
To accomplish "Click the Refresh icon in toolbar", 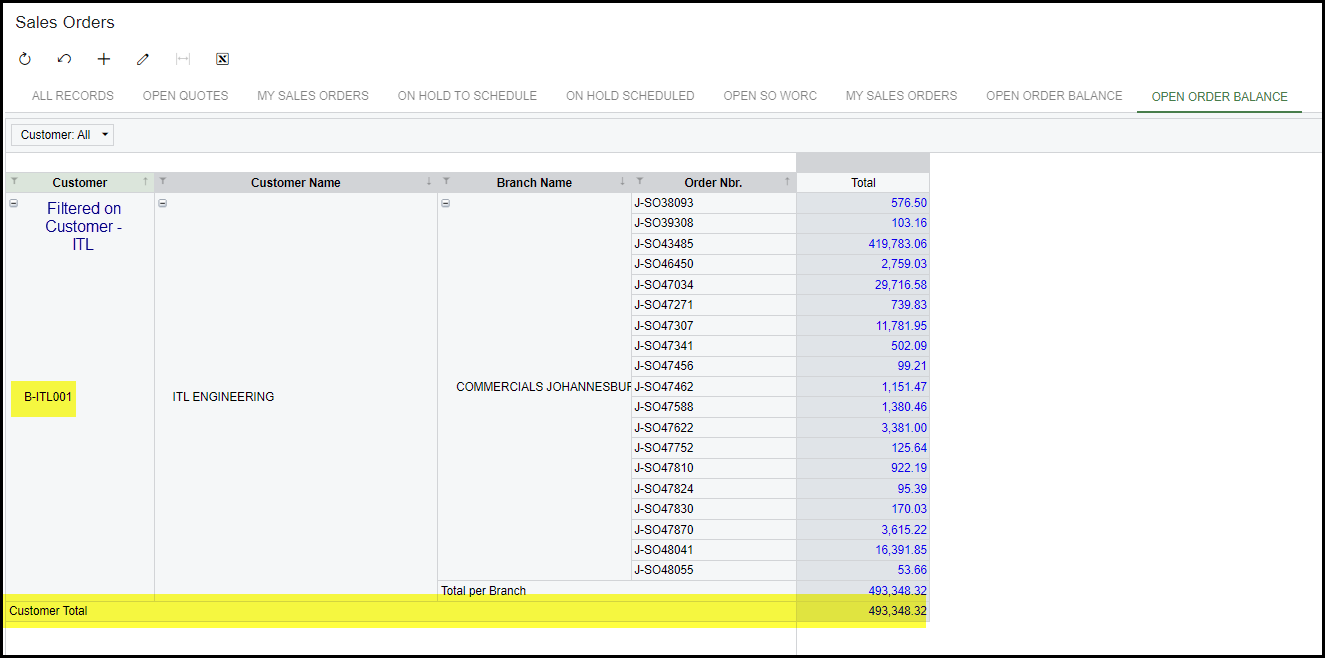I will [25, 59].
